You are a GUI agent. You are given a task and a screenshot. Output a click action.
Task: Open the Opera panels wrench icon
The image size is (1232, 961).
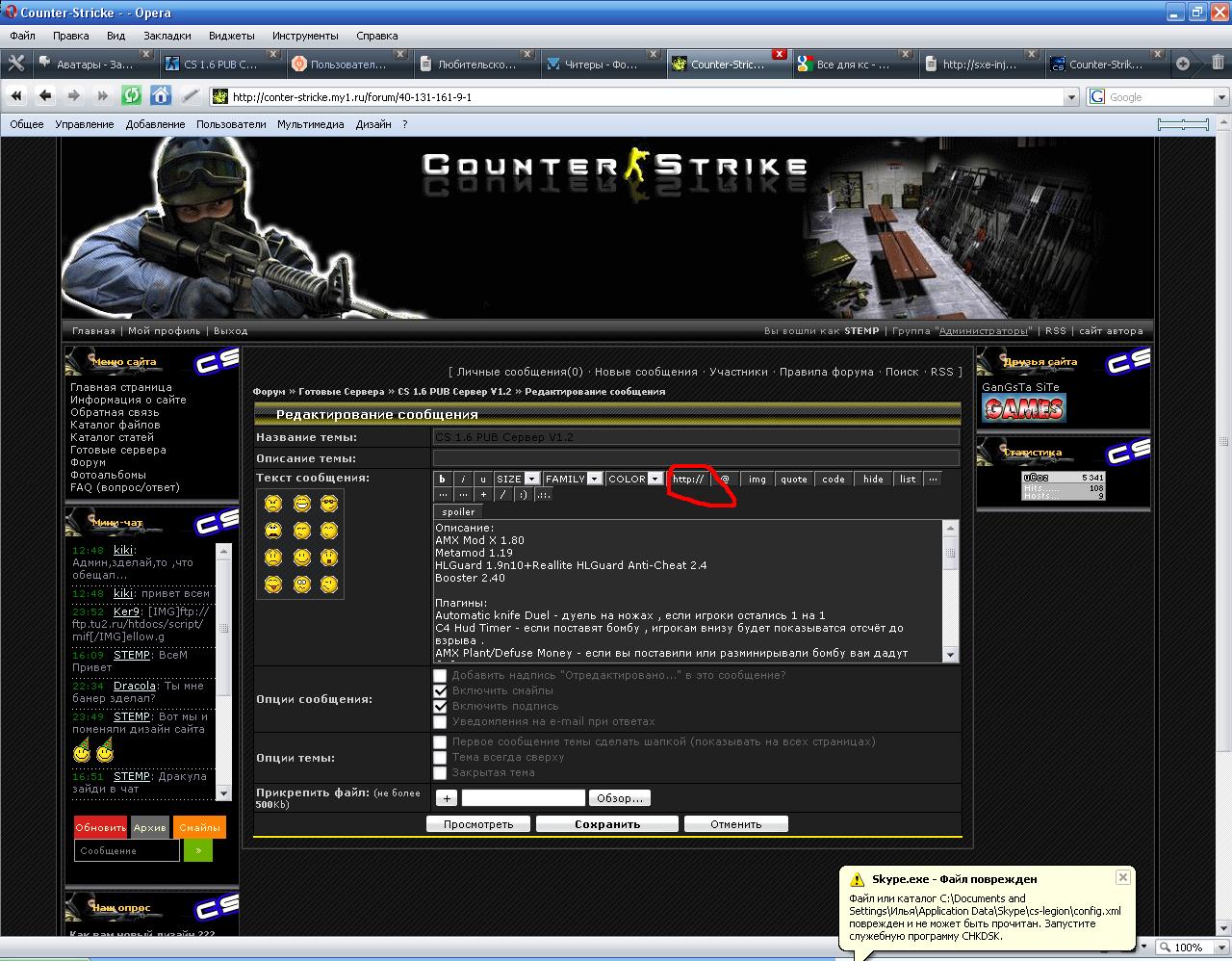click(16, 64)
